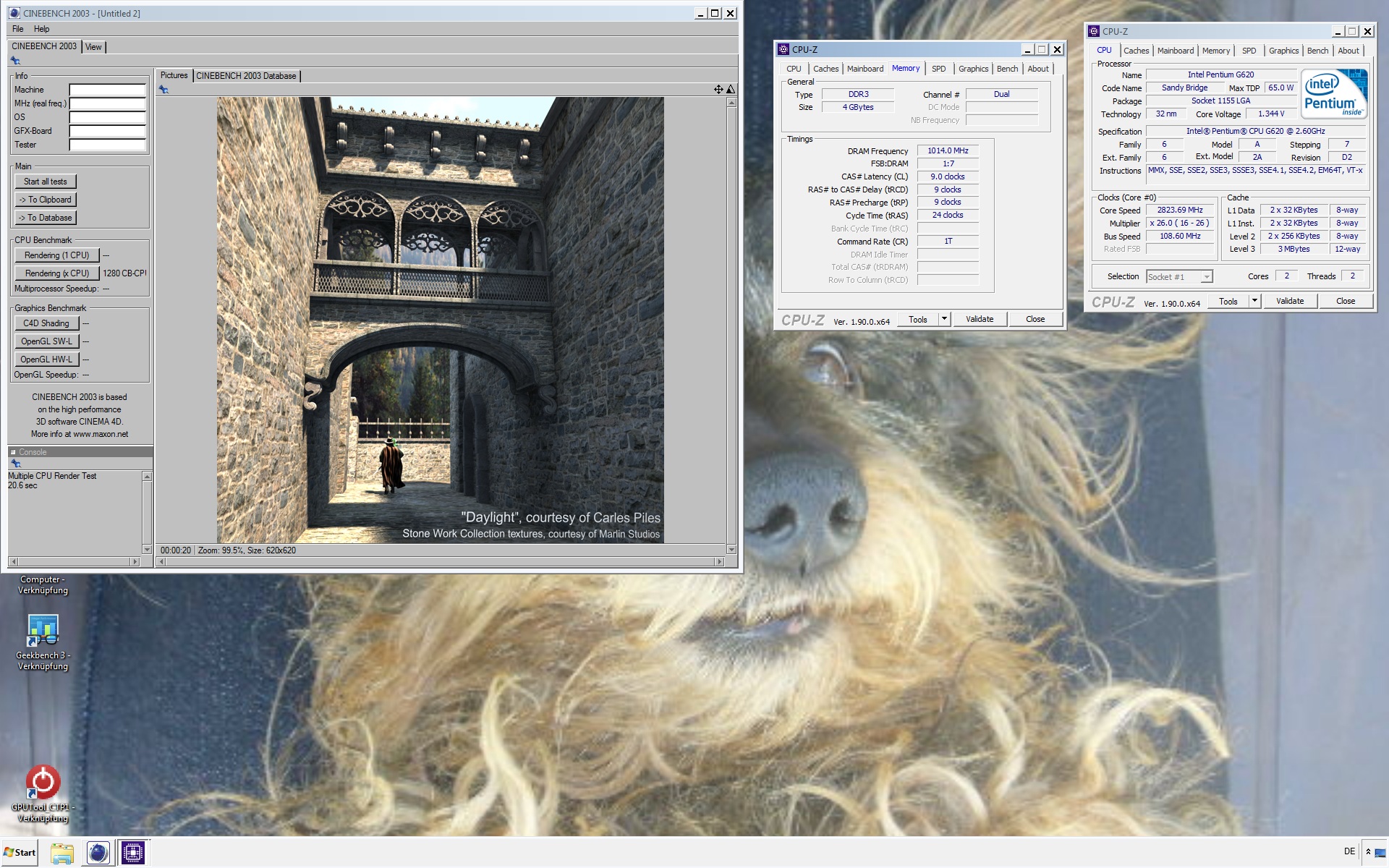Click the GFX-Board input field
The height and width of the screenshot is (868, 1389).
[x=107, y=131]
